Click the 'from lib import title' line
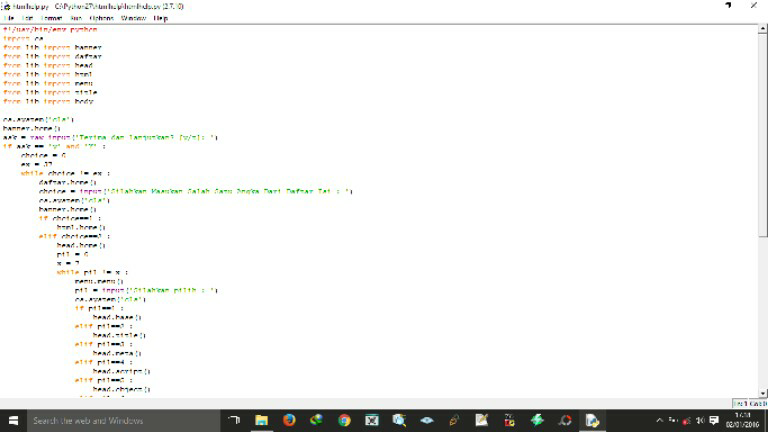 pos(50,92)
